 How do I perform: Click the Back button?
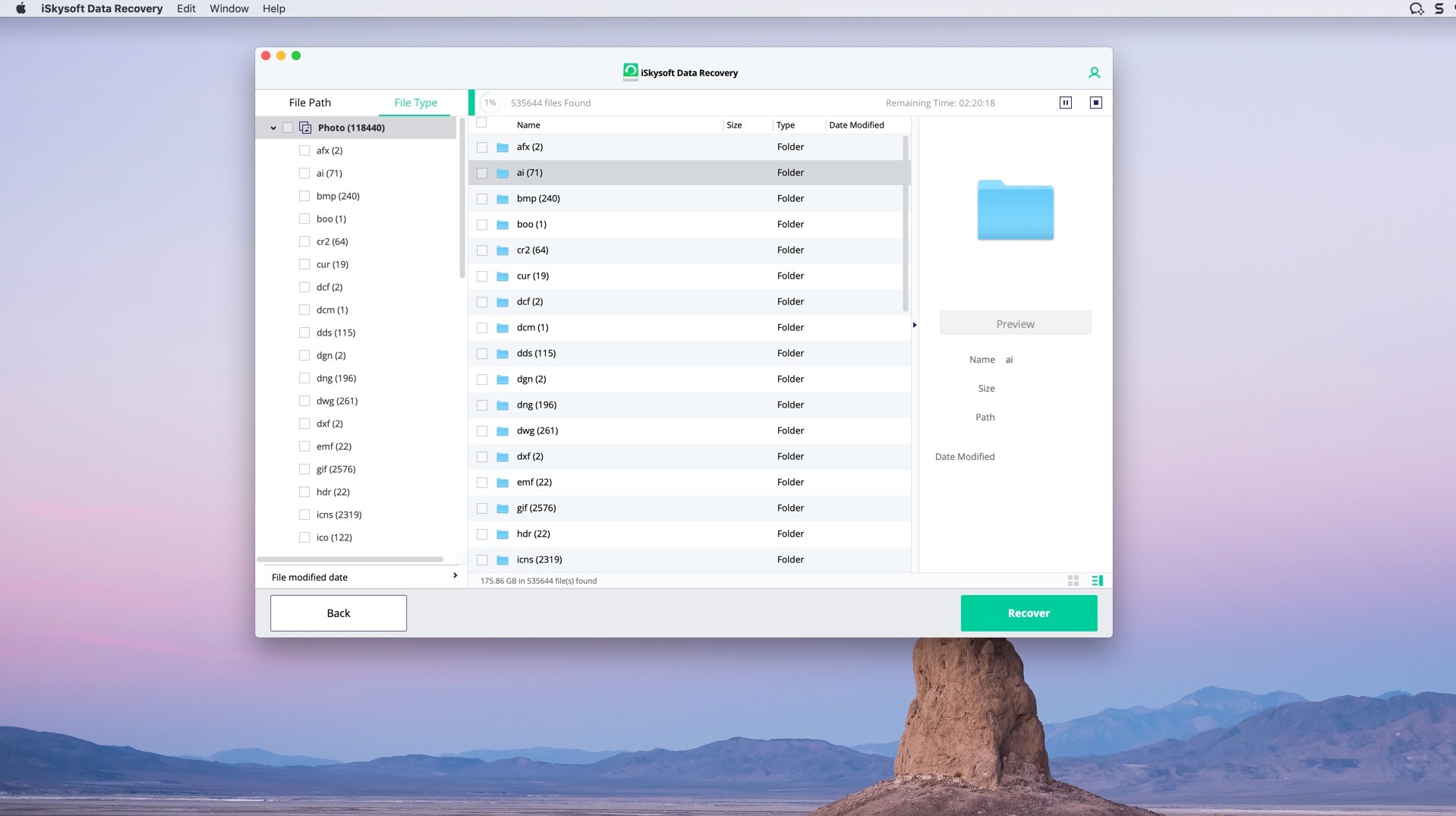point(339,613)
